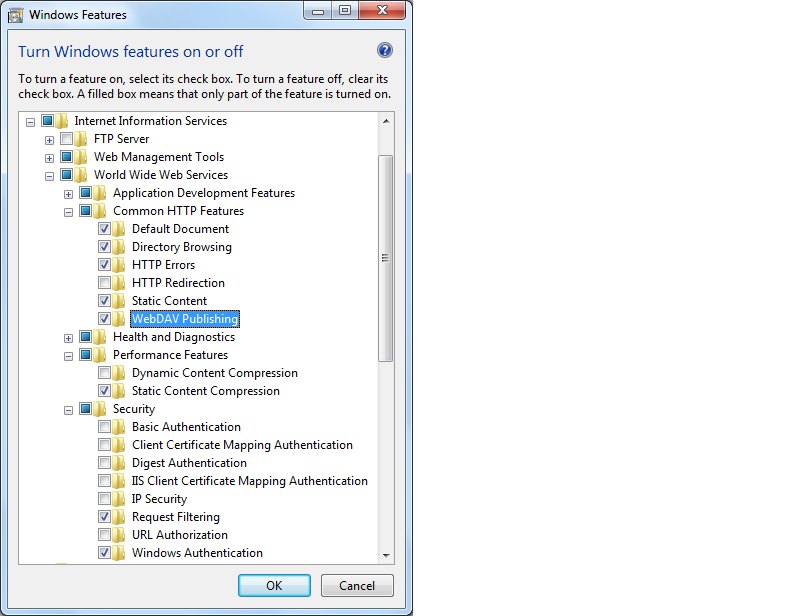
Task: Select the Static Content label
Action: (x=169, y=301)
